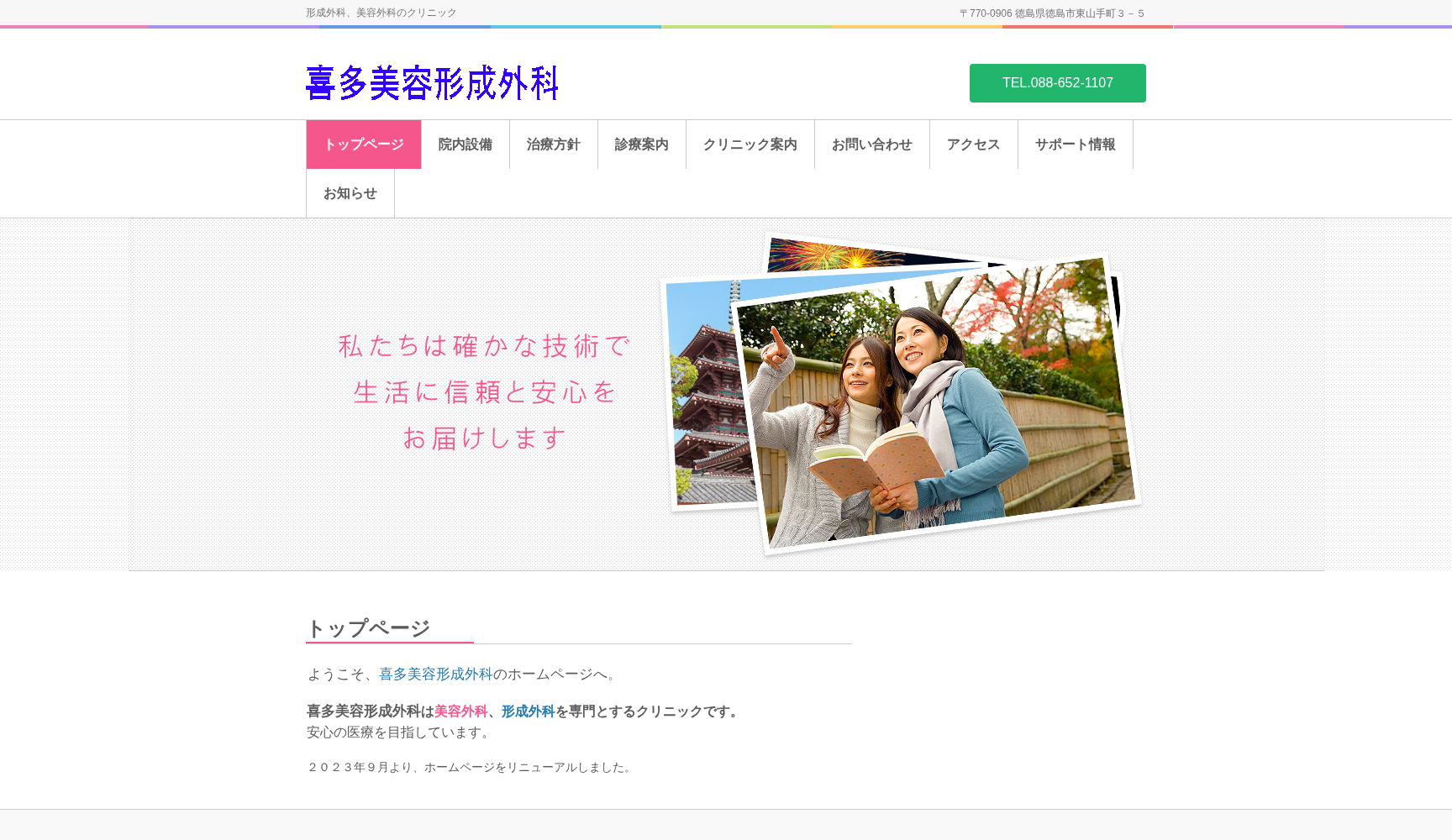Open the 治療方針 page

[x=552, y=144]
